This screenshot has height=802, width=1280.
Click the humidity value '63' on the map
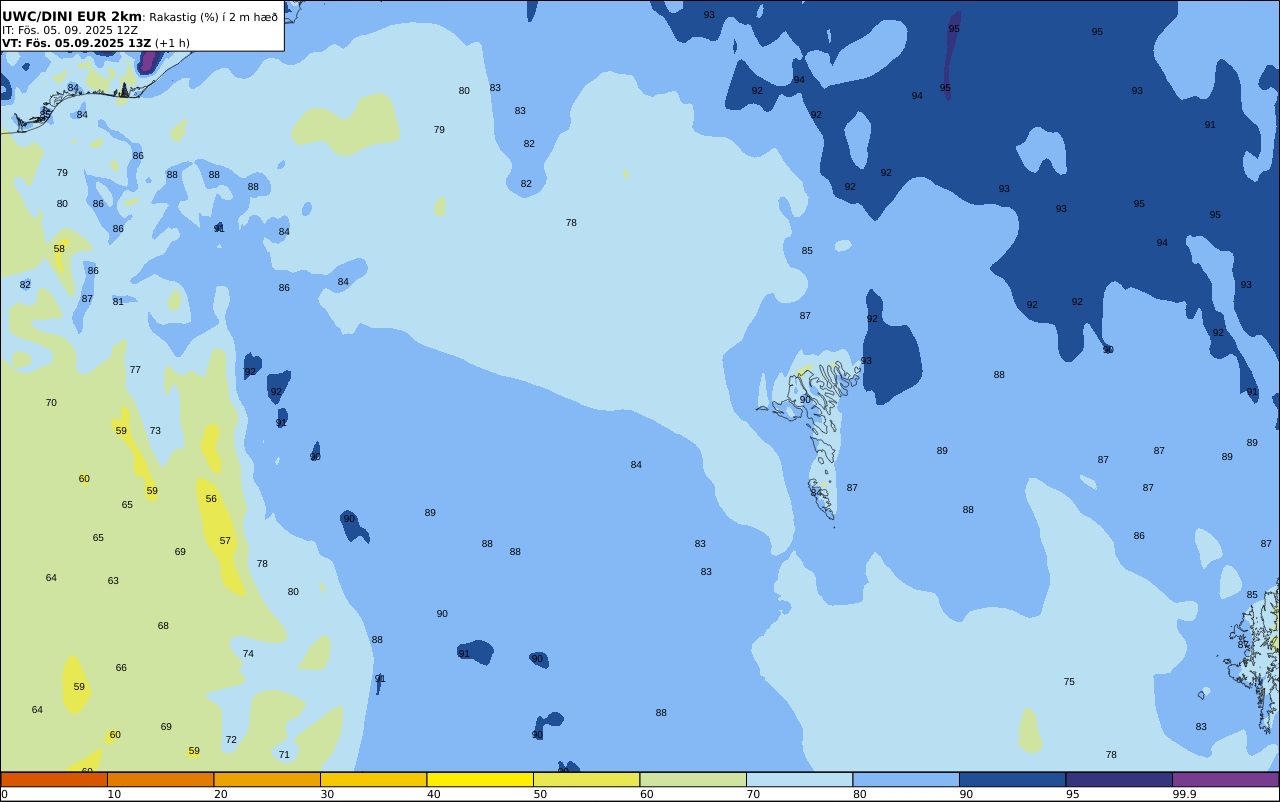113,581
